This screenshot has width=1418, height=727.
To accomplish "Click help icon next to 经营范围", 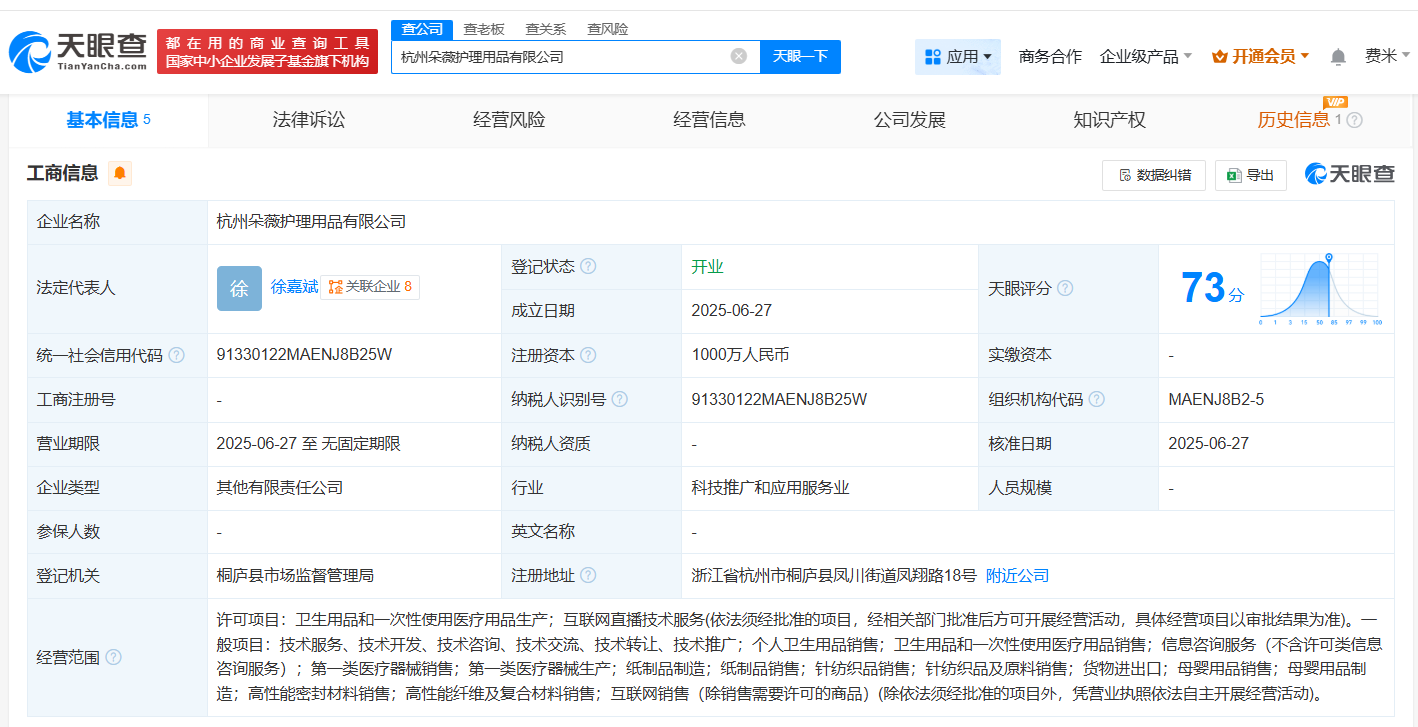I will coord(114,657).
